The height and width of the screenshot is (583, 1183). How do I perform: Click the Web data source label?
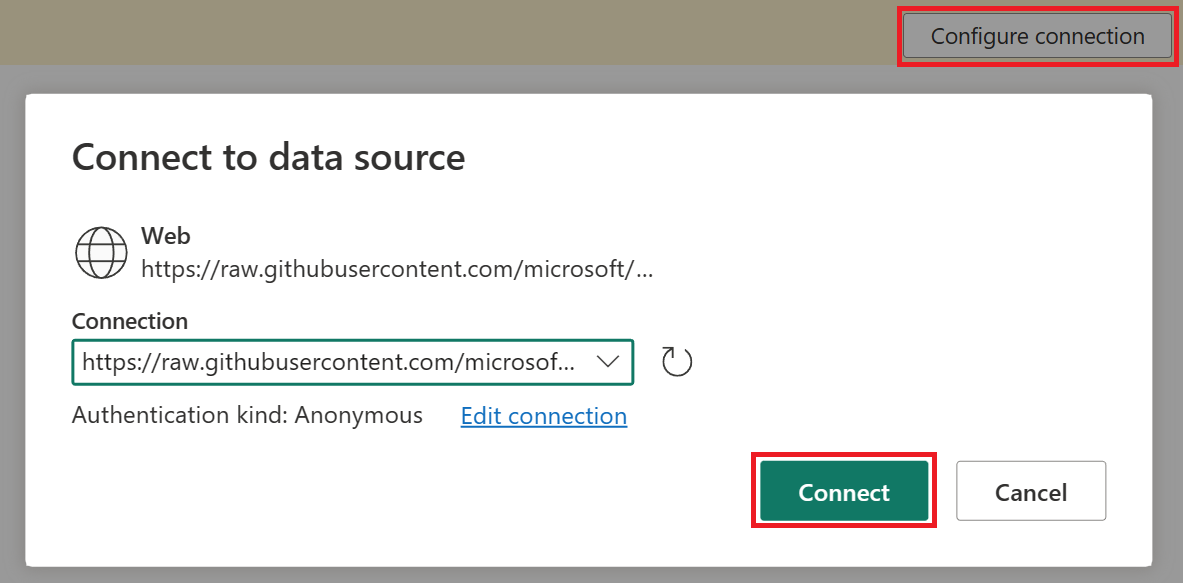166,236
